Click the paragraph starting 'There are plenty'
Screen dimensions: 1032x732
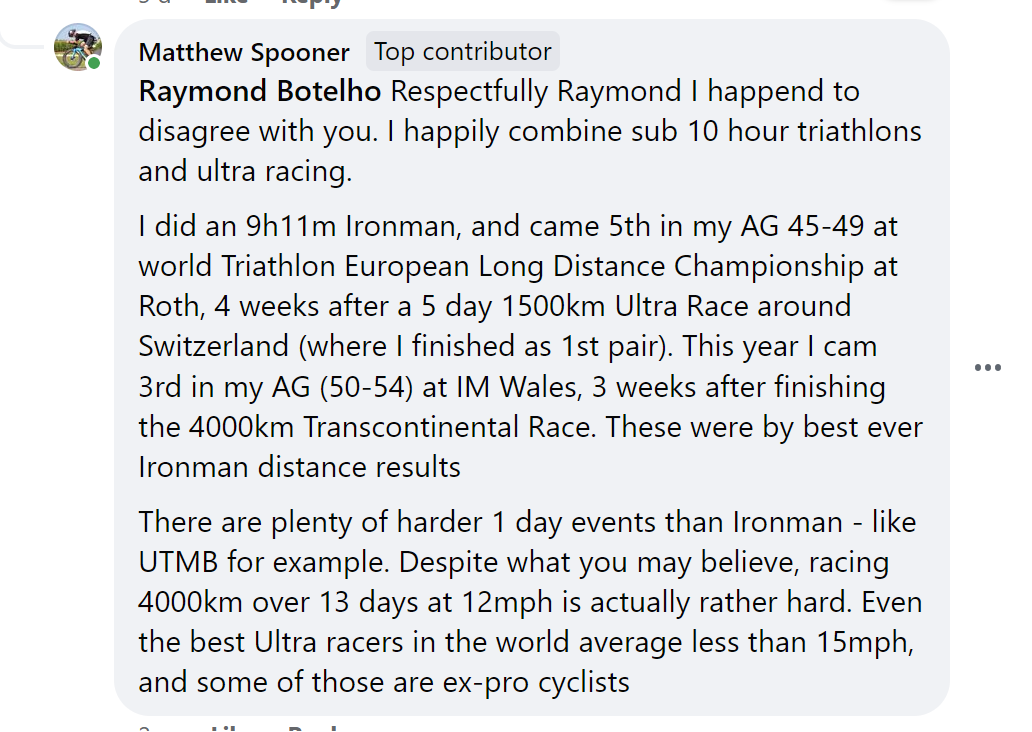pos(530,602)
